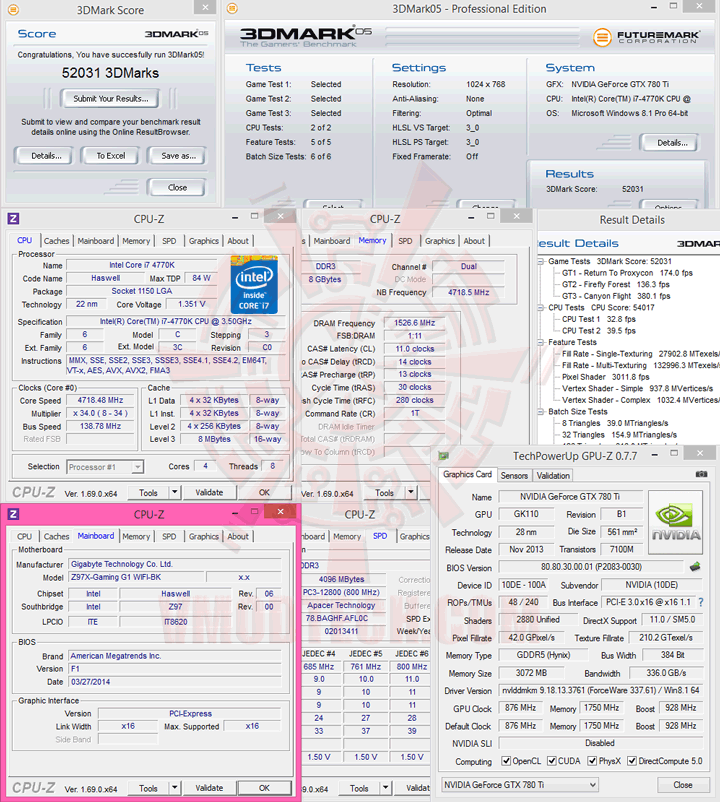Select CPU Test 1 result row

pos(599,319)
